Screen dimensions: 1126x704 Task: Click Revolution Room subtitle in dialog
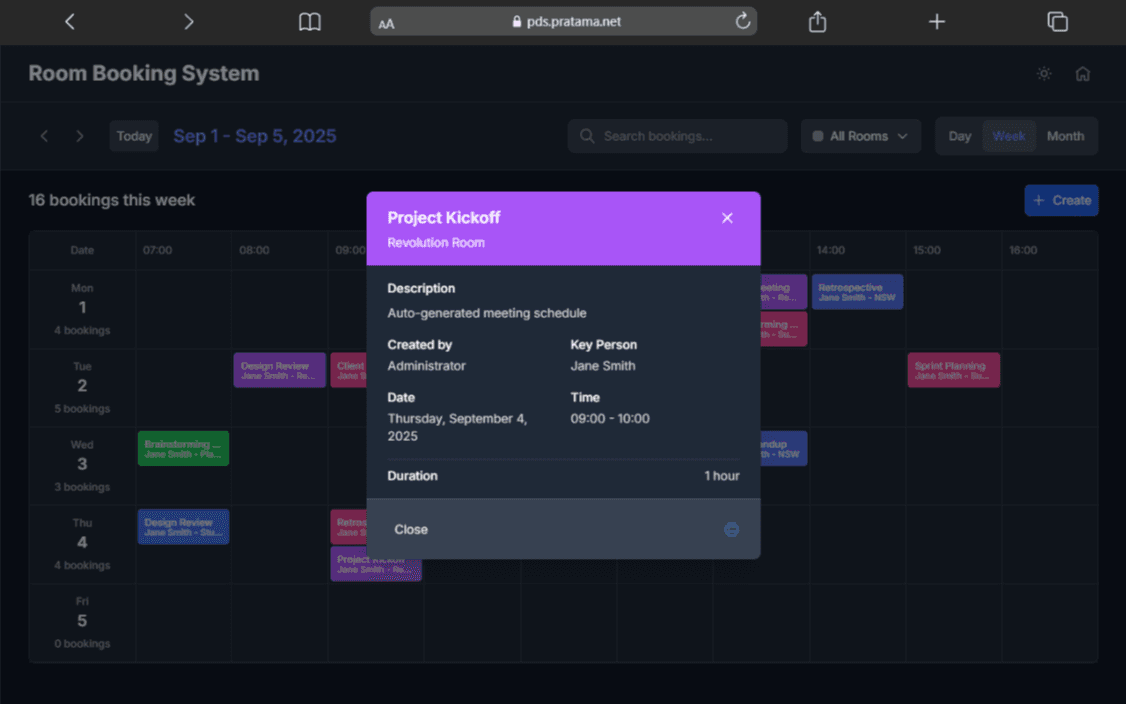click(436, 243)
